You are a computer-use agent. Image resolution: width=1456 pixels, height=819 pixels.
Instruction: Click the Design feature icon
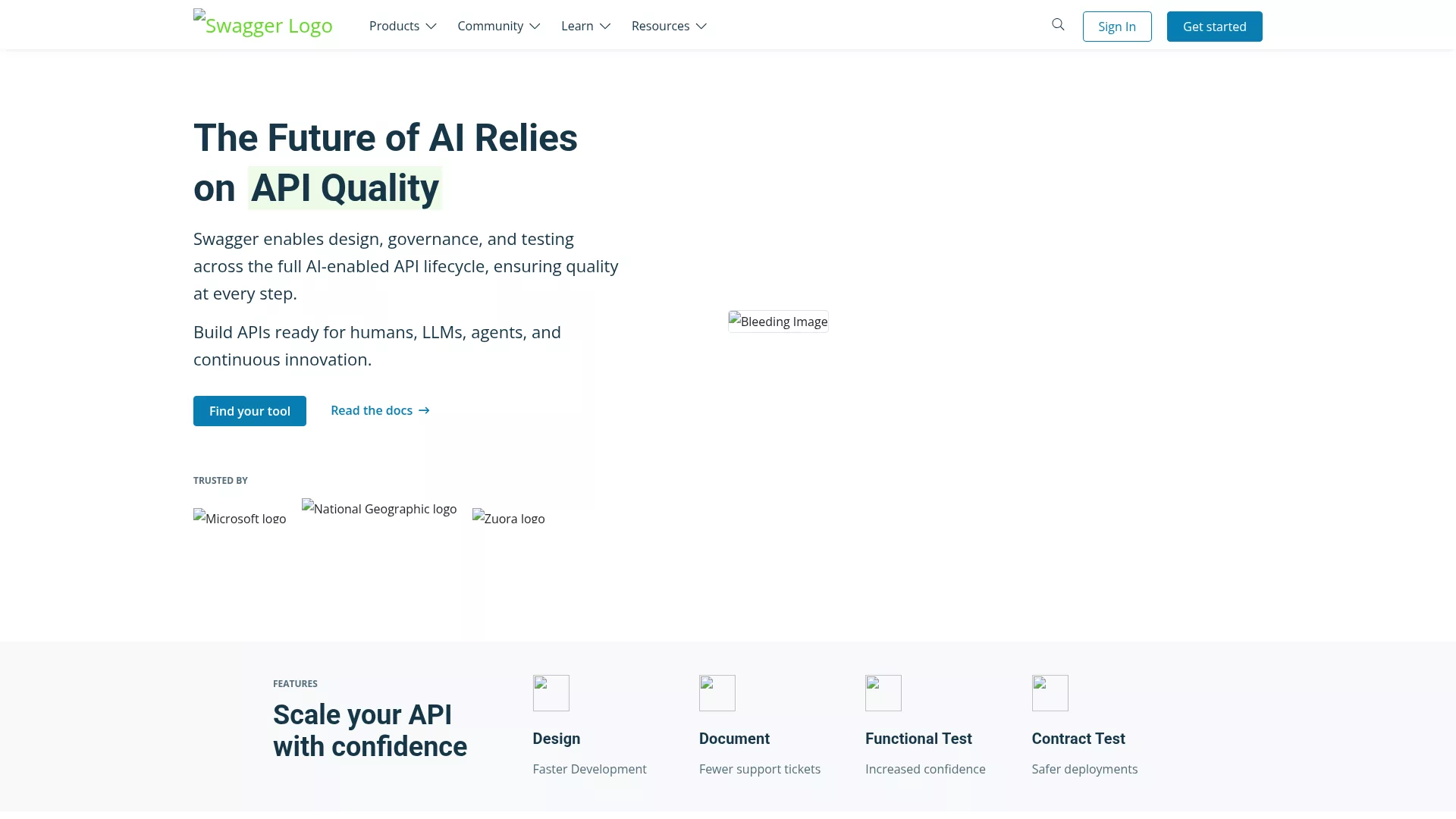(x=551, y=693)
